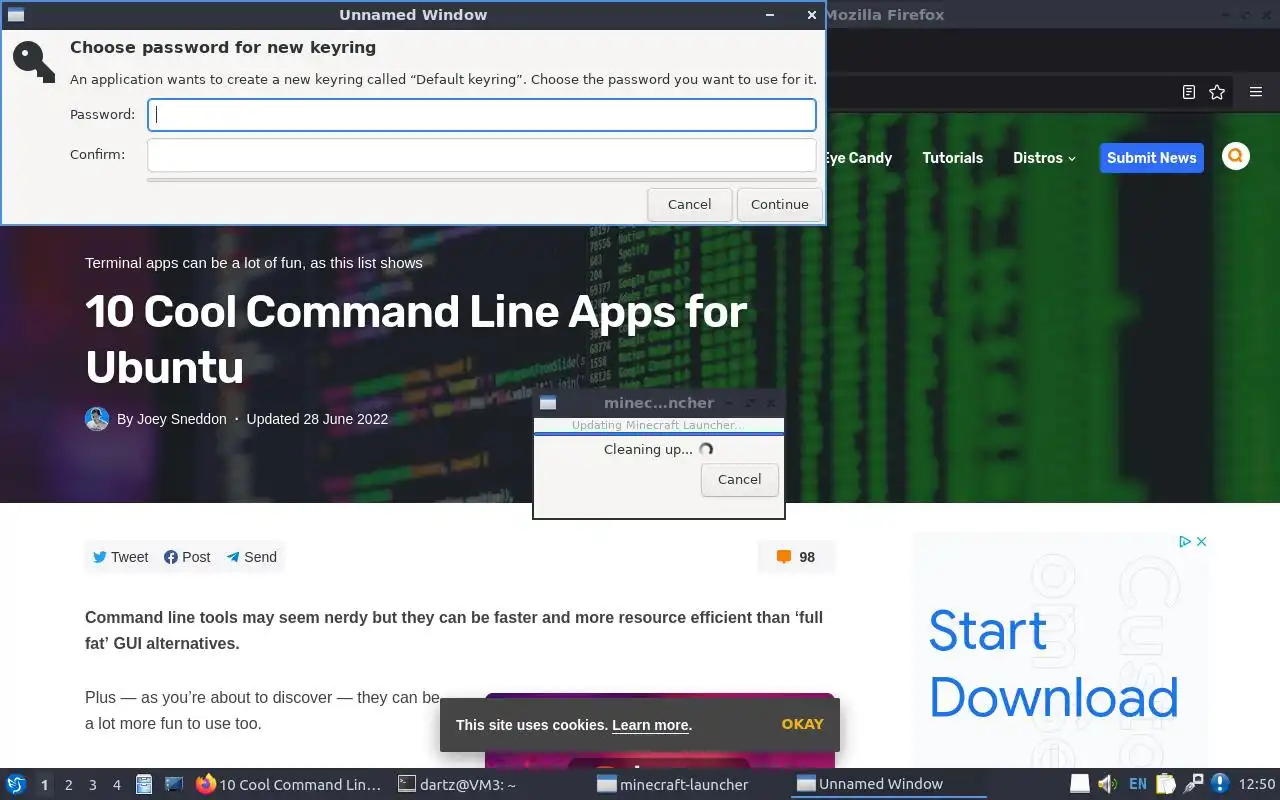Click the Submit News button
The height and width of the screenshot is (800, 1280).
pos(1152,158)
